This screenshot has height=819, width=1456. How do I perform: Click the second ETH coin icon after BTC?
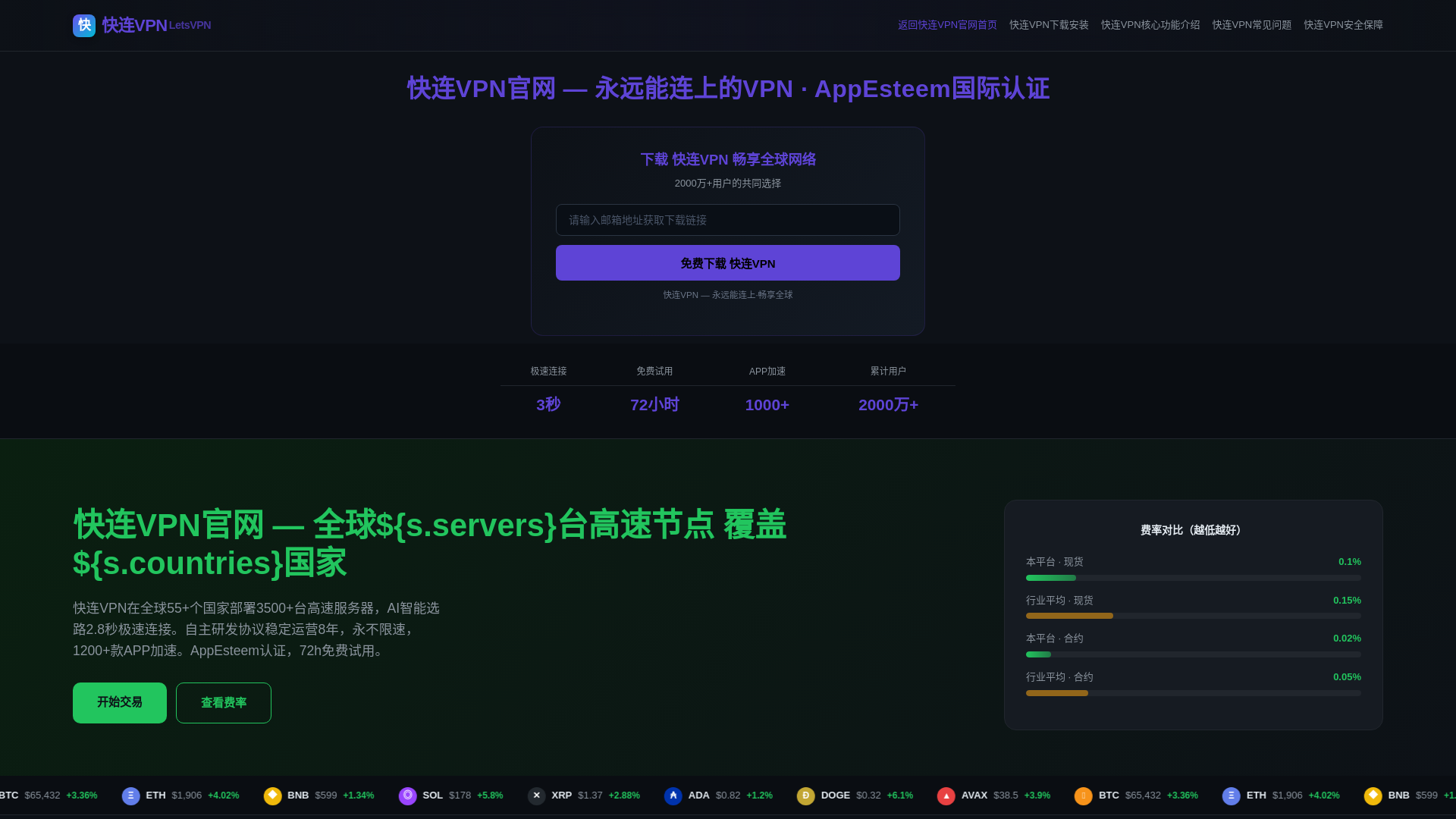[x=1232, y=796]
